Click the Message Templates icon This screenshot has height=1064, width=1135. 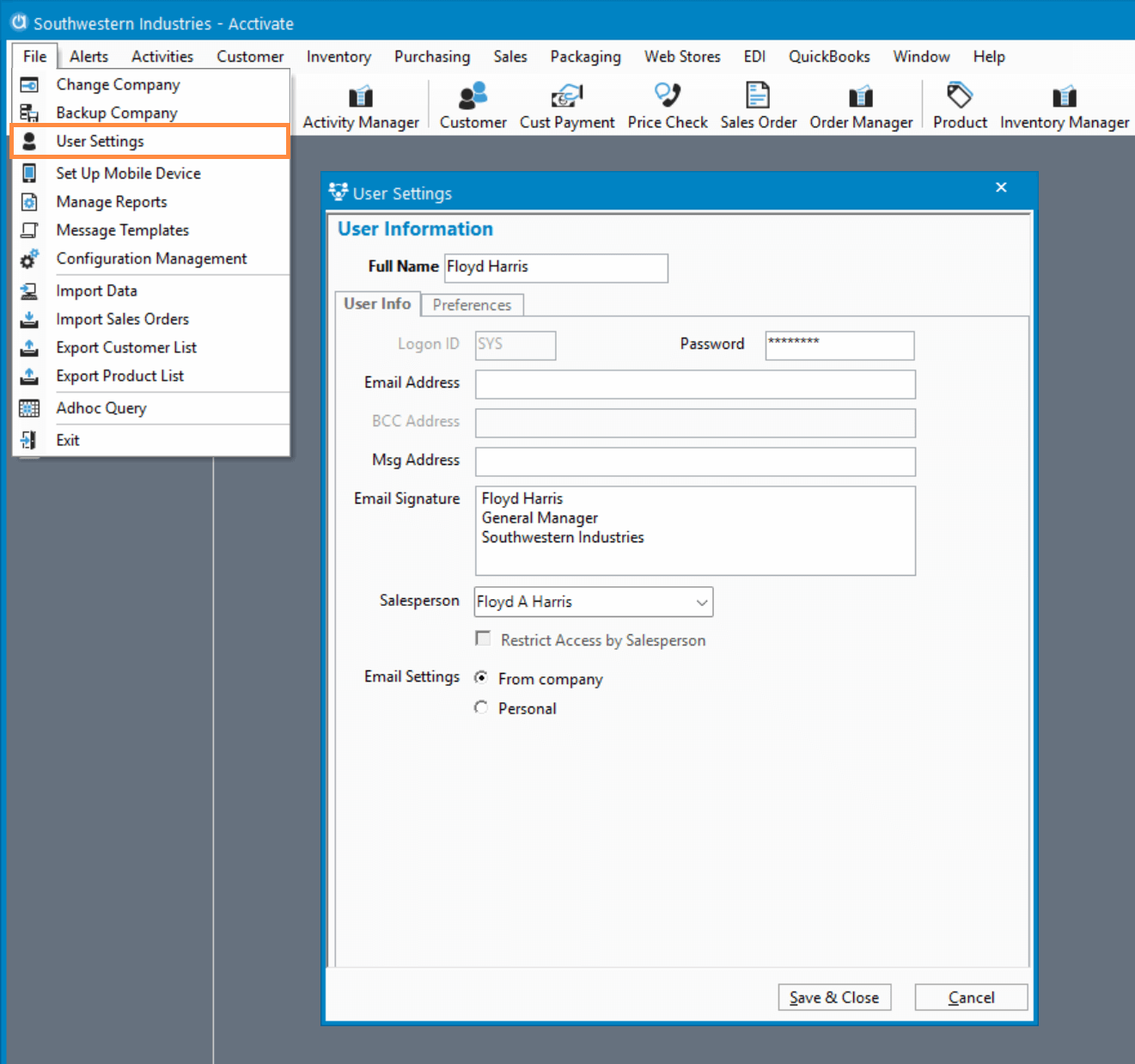point(29,230)
